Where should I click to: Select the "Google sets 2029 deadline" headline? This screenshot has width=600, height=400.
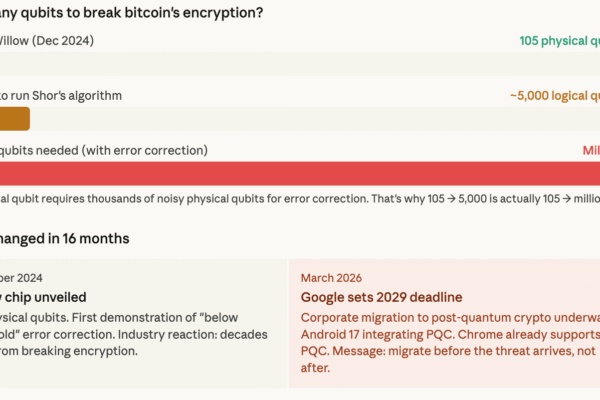tap(381, 297)
